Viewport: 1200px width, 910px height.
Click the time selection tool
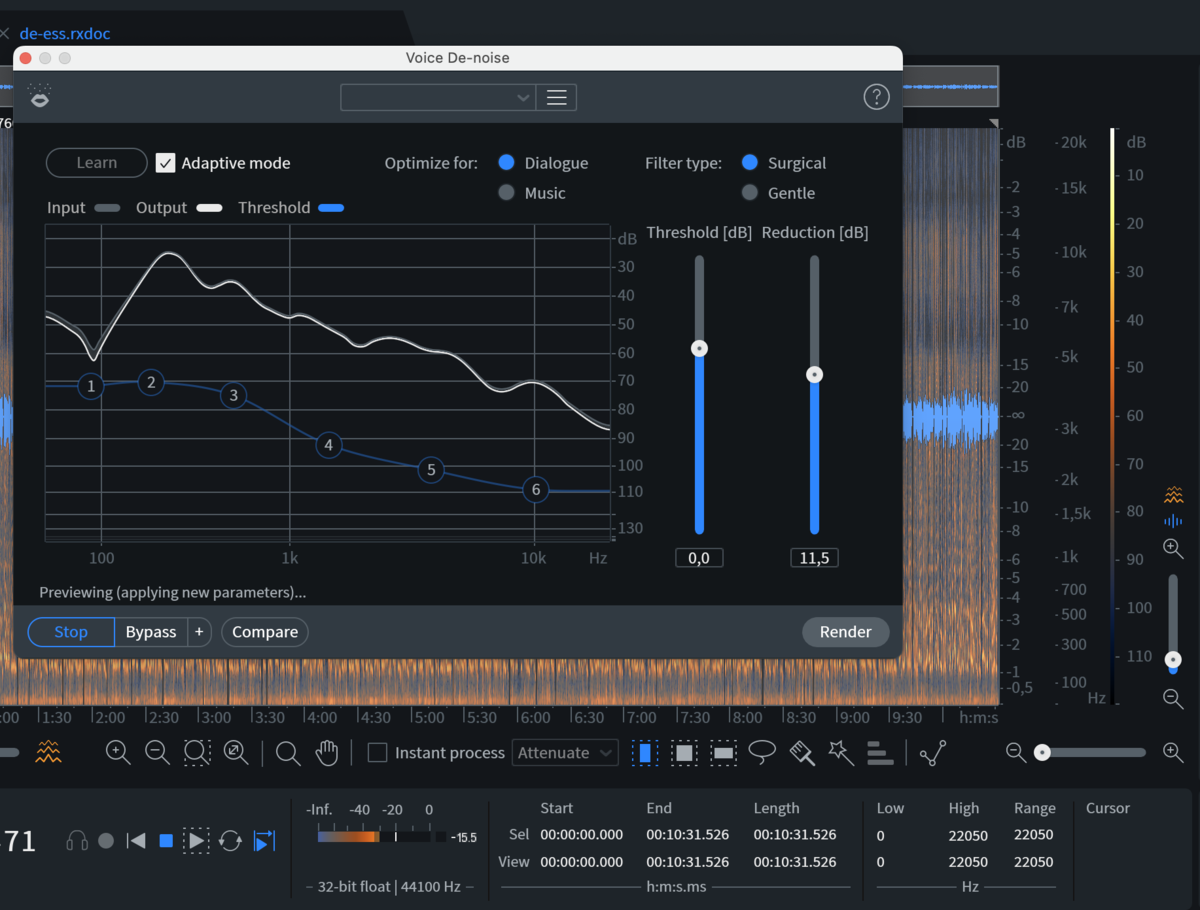click(x=646, y=752)
